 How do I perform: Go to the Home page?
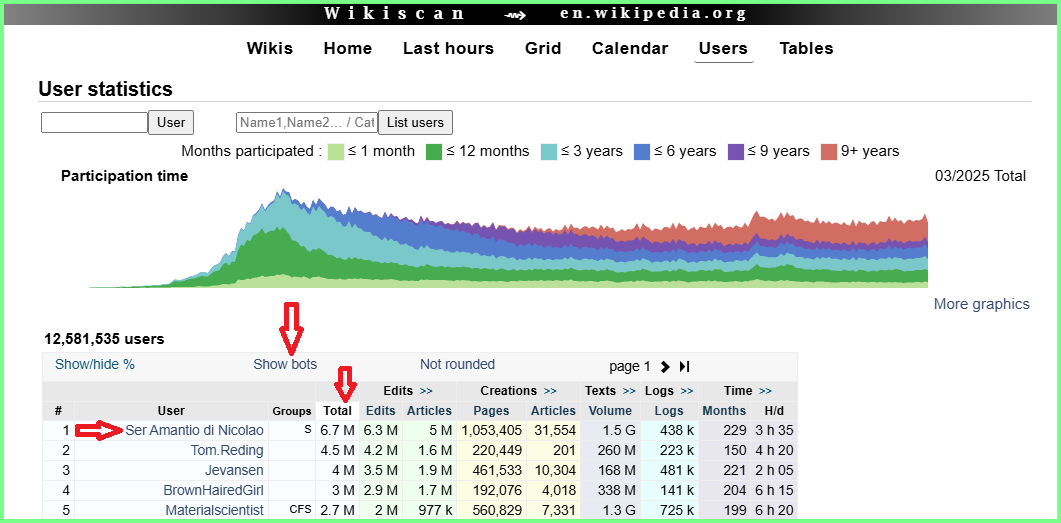tap(348, 49)
